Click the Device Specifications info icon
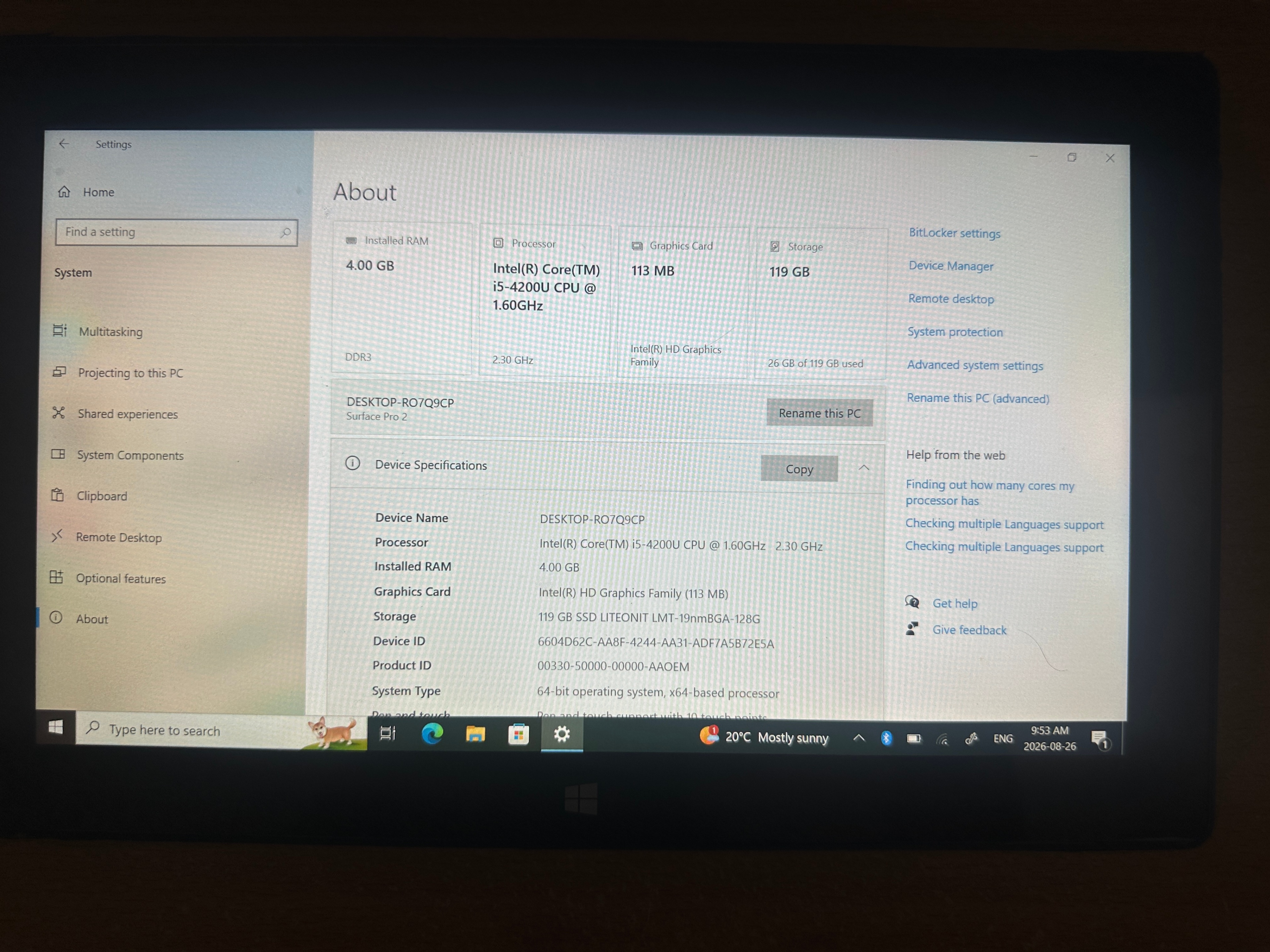This screenshot has width=1270, height=952. (x=352, y=462)
